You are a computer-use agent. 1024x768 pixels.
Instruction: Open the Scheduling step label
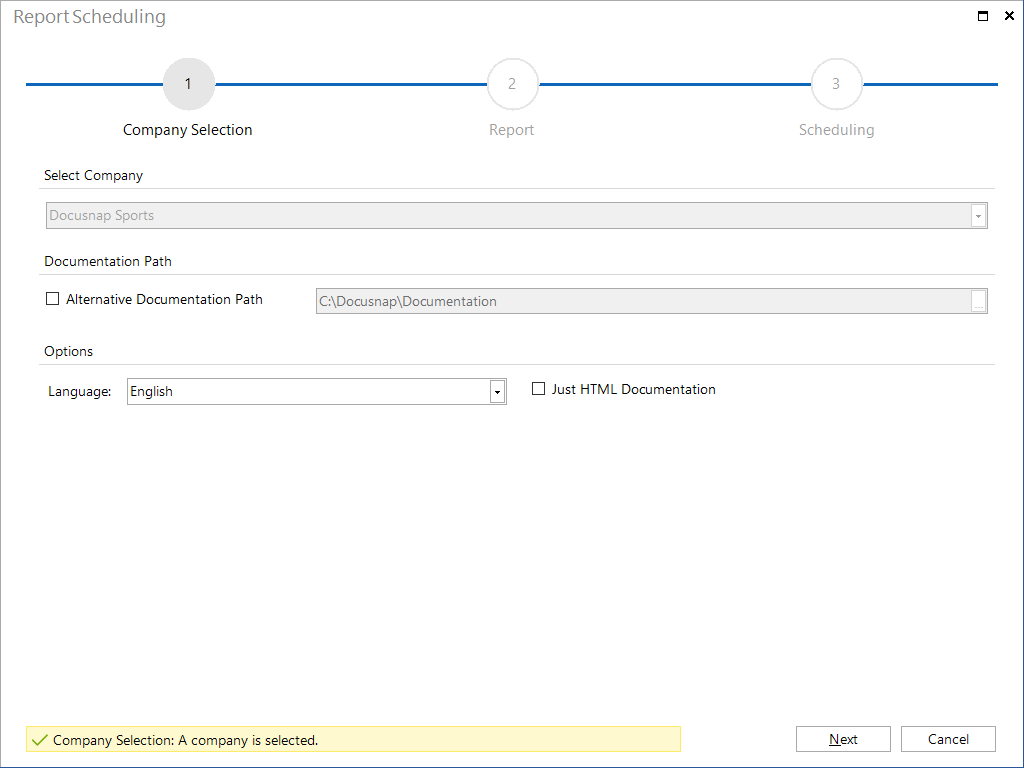(837, 130)
